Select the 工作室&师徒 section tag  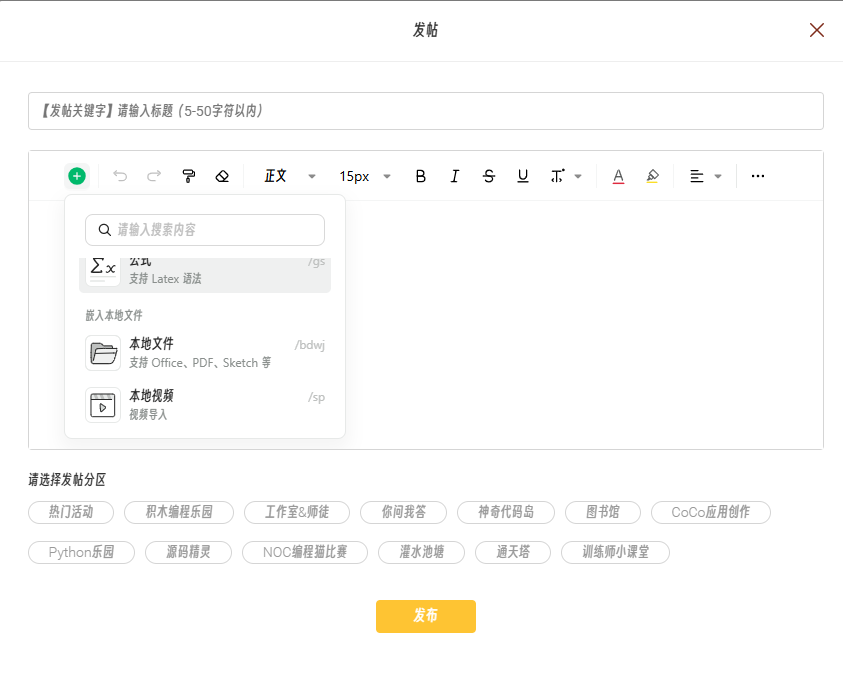pyautogui.click(x=297, y=512)
